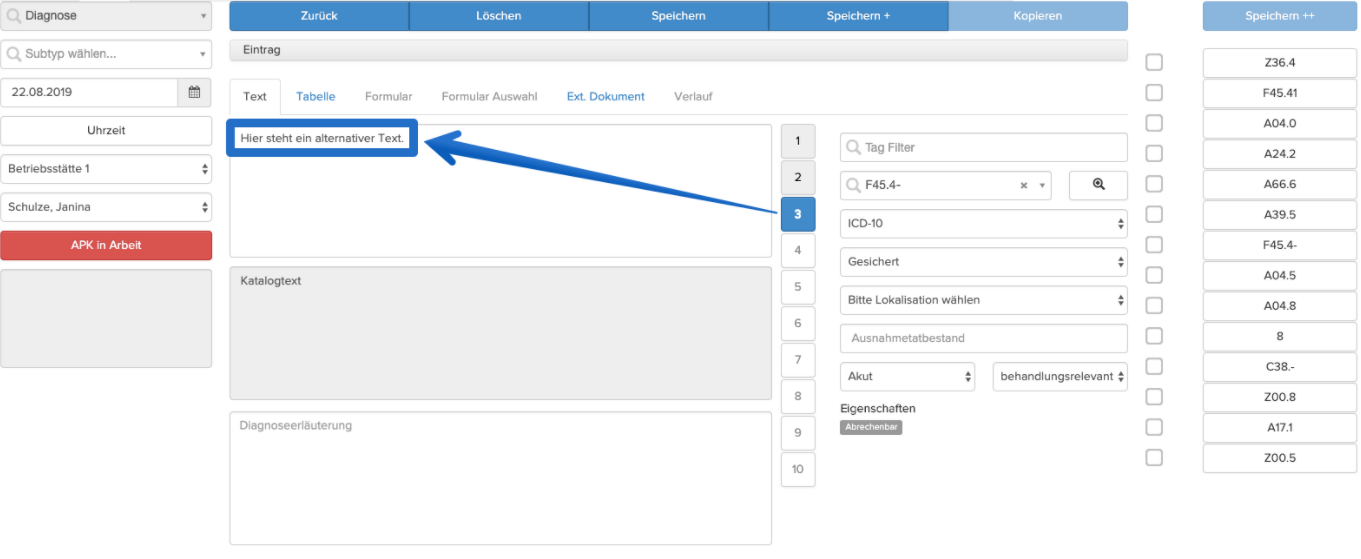Click the Diagnoseerläuterung text area
Image resolution: width=1361 pixels, height=559 pixels.
(x=501, y=478)
